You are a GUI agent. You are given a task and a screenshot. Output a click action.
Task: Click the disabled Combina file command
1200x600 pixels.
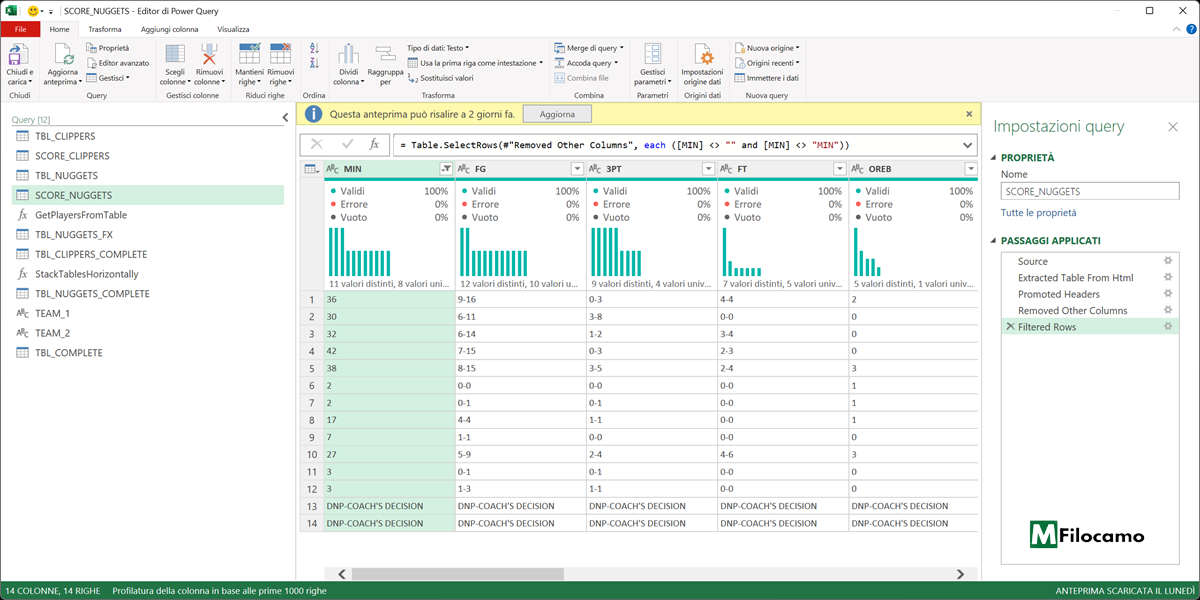point(581,77)
